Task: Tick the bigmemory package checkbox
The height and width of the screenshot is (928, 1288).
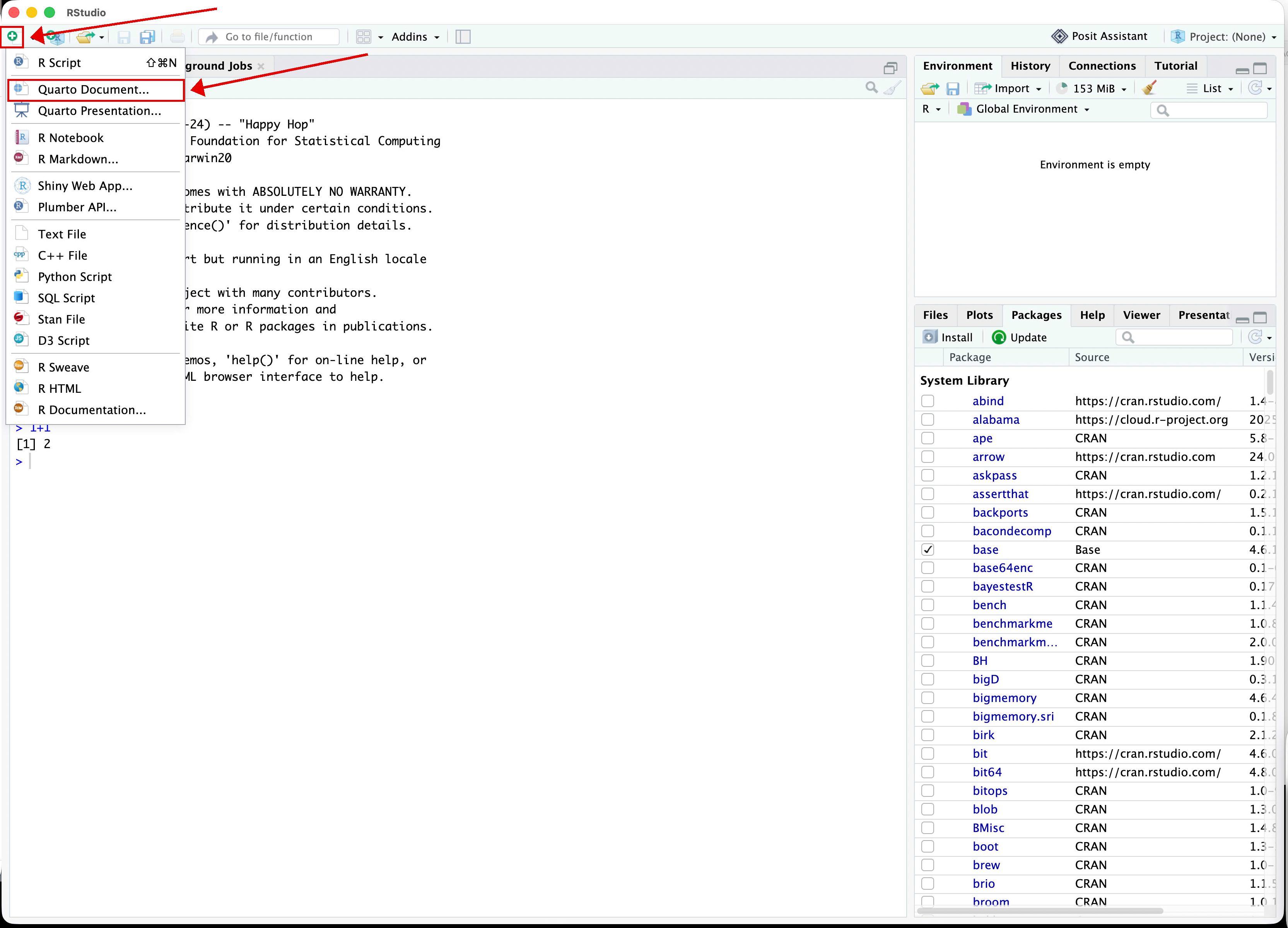Action: click(x=928, y=698)
